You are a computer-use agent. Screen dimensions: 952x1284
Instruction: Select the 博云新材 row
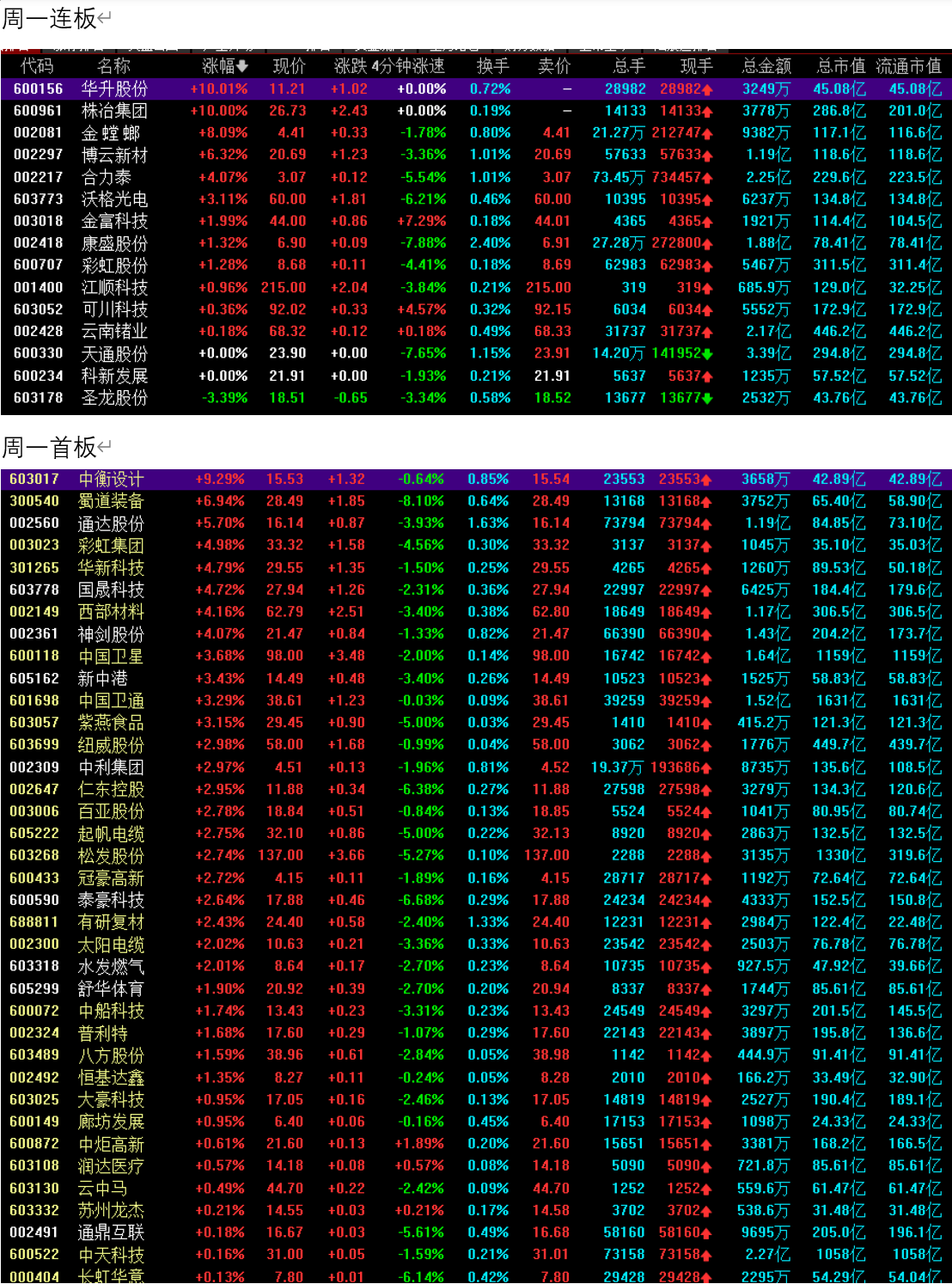pyautogui.click(x=476, y=155)
